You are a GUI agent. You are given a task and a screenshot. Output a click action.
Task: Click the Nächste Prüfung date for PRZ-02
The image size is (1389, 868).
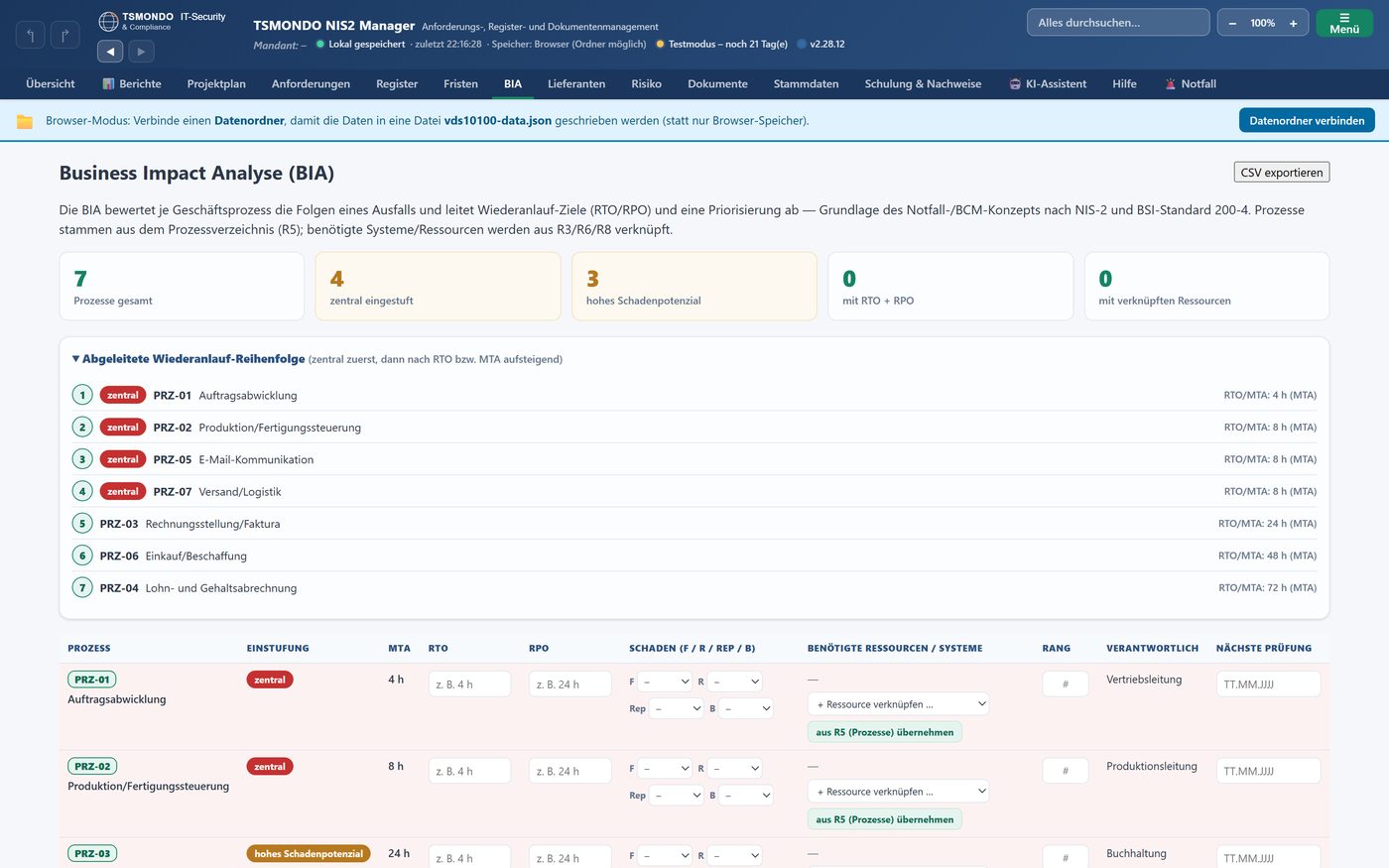tap(1269, 771)
